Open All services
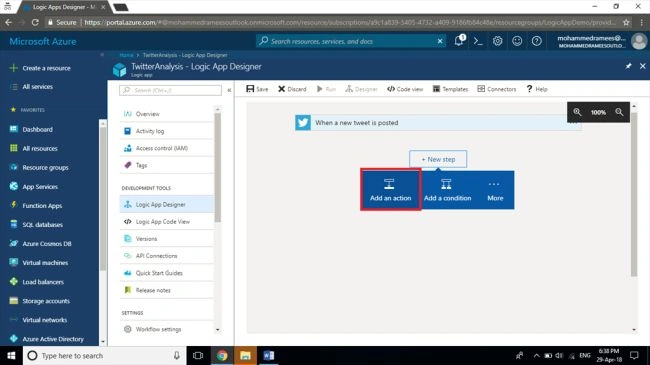Image resolution: width=650 pixels, height=365 pixels. (32, 87)
